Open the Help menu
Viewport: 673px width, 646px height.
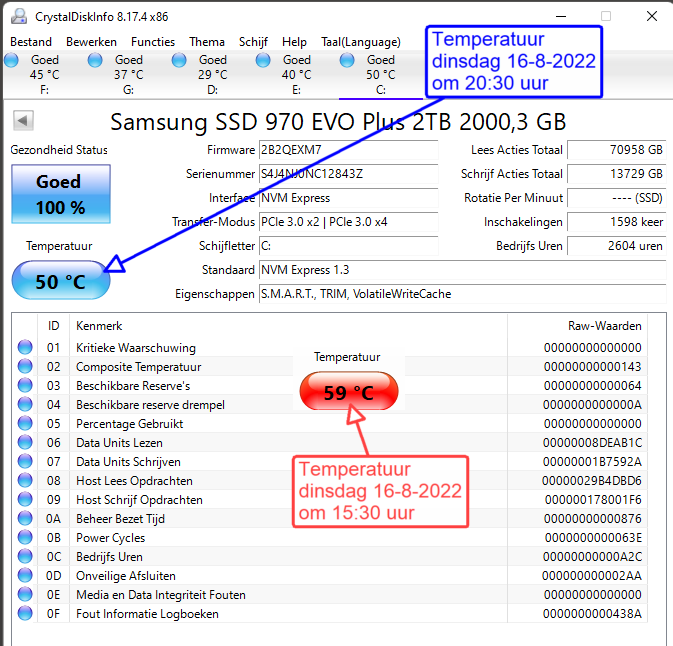294,42
